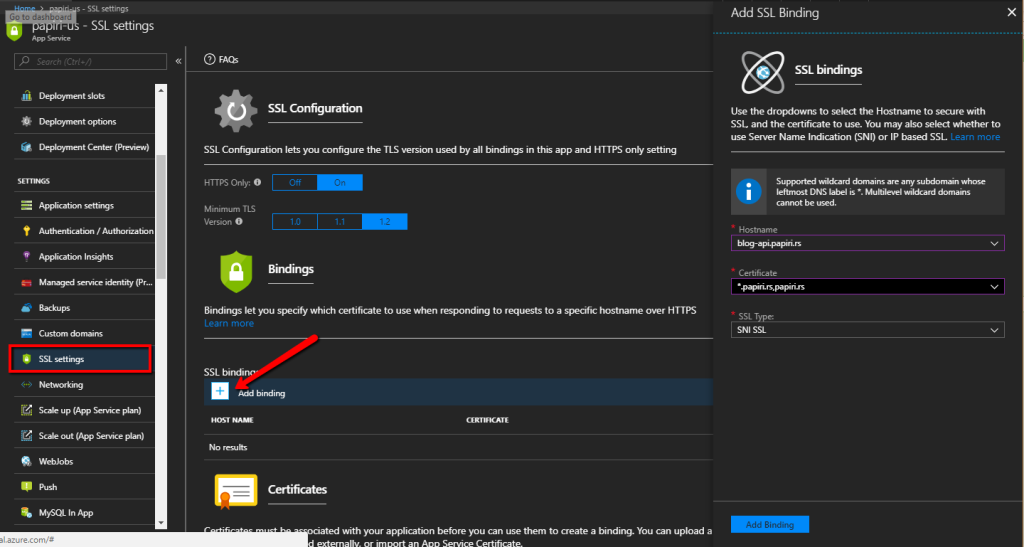1024x547 pixels.
Task: Open Deployment slots menu item
Action: 84,96
